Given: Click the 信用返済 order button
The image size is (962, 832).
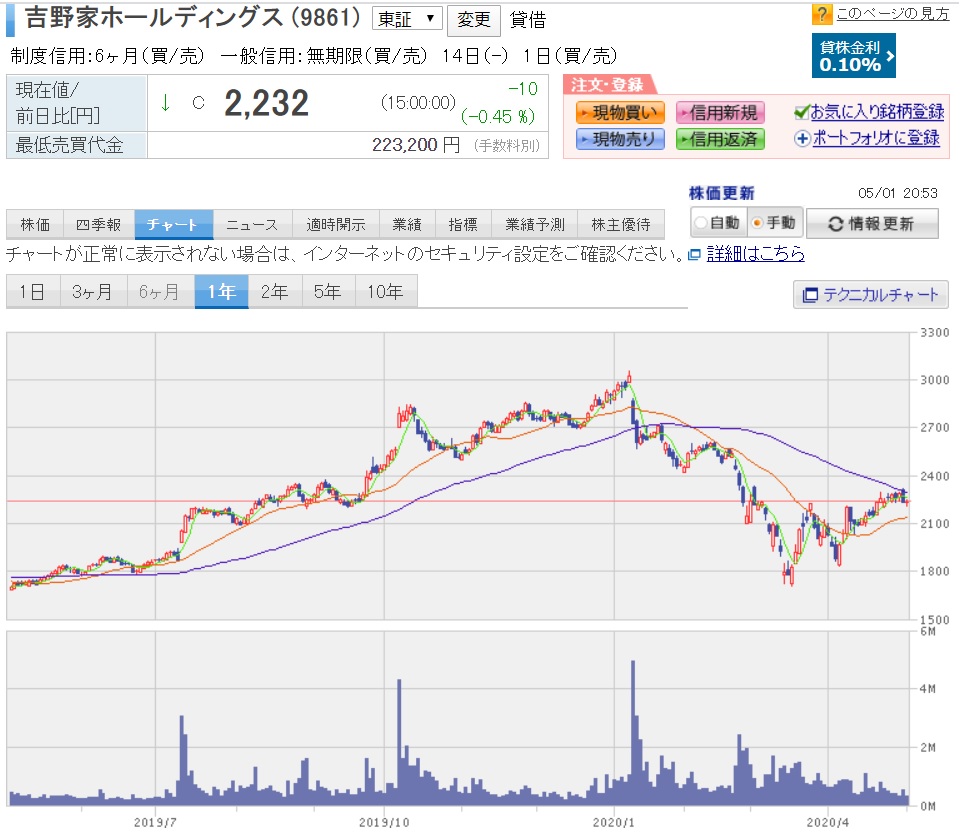Looking at the screenshot, I should coord(720,139).
